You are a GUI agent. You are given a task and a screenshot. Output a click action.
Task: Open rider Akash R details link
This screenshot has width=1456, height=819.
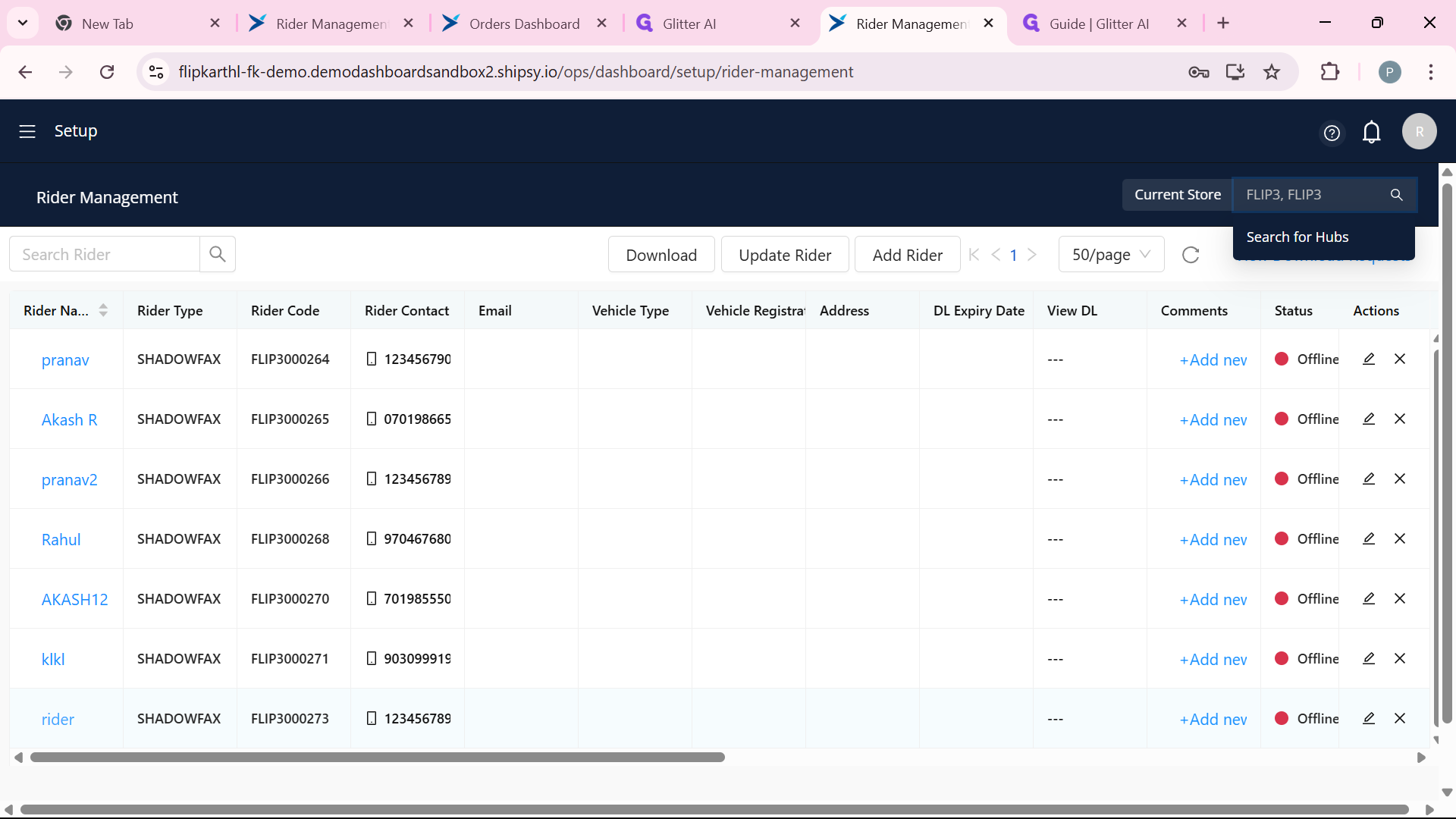point(69,419)
